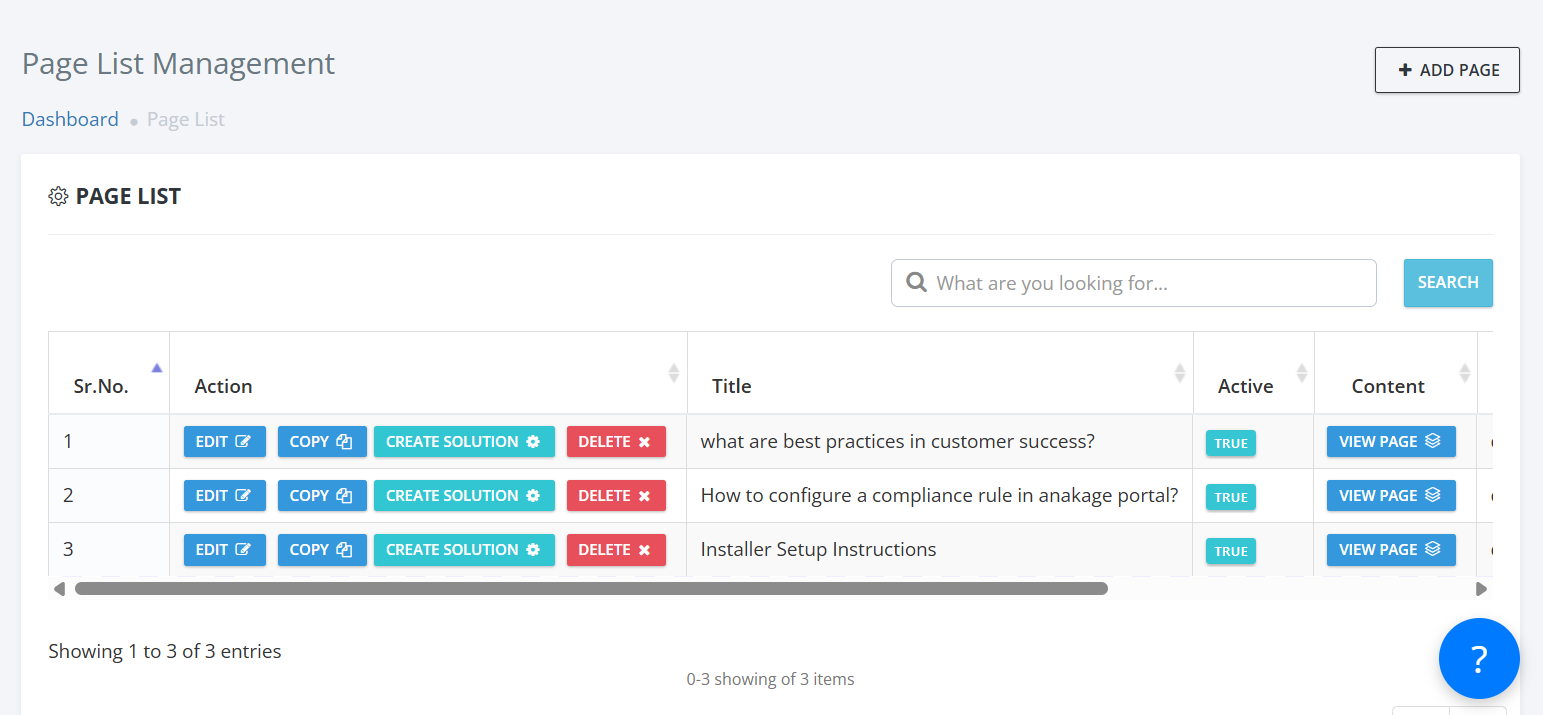Delete the compliance rule page in row 2
Viewport: 1543px width, 715px height.
tap(616, 496)
